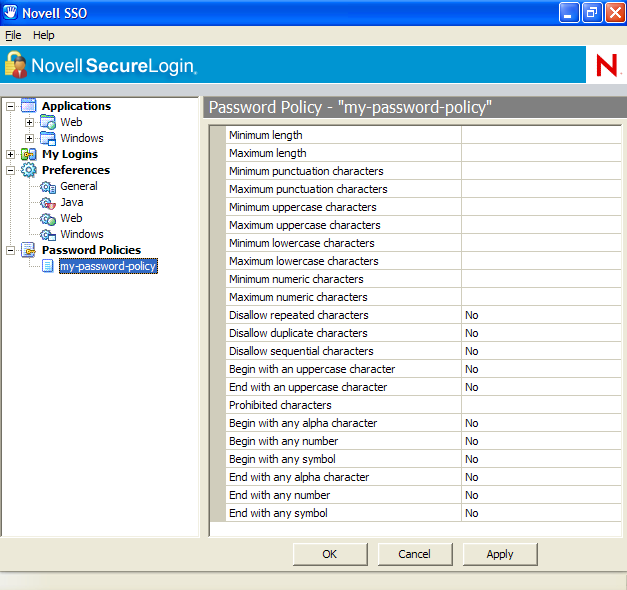Collapse the Password Policies node

point(11,250)
